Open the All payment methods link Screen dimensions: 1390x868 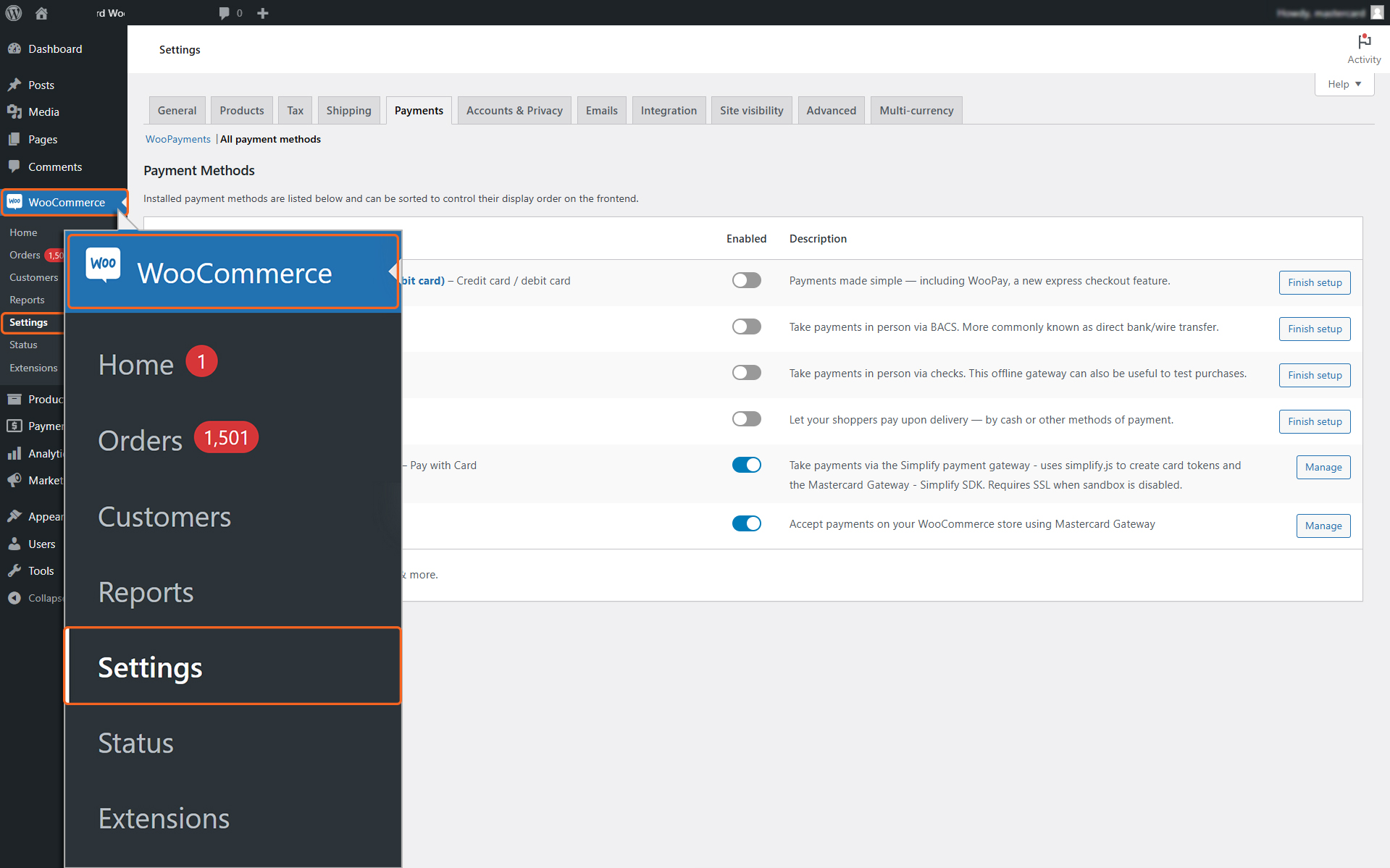270,139
